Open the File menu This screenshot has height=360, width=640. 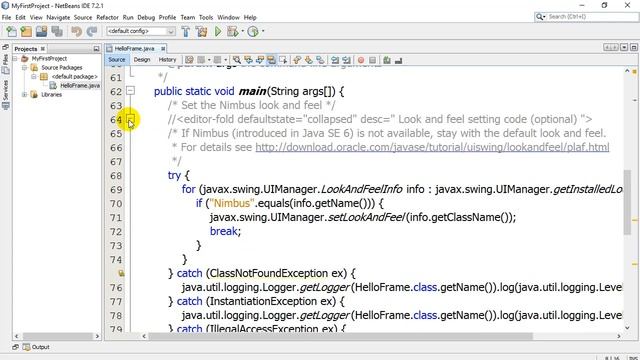click(6, 18)
